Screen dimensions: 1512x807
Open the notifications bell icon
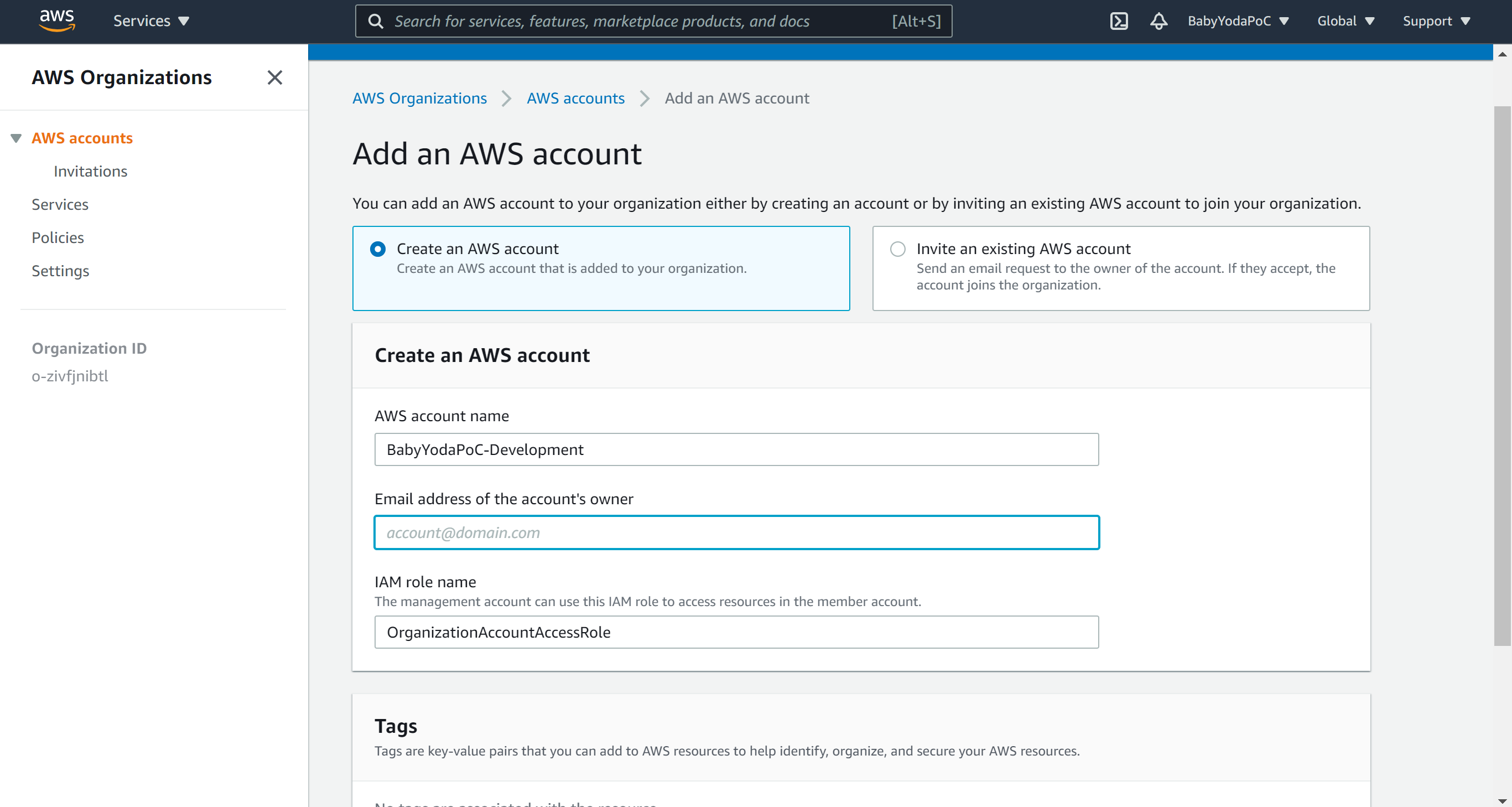pos(1158,21)
